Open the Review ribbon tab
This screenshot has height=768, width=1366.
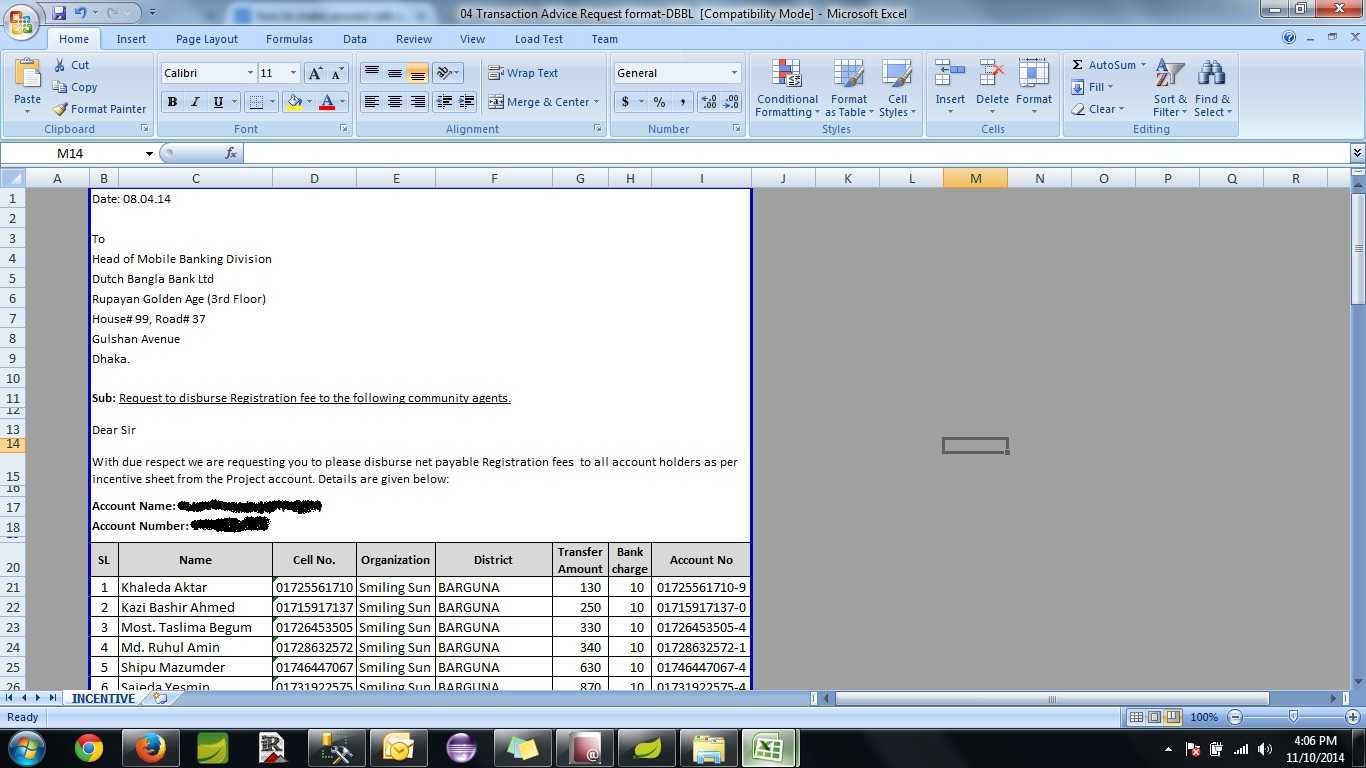pos(414,39)
